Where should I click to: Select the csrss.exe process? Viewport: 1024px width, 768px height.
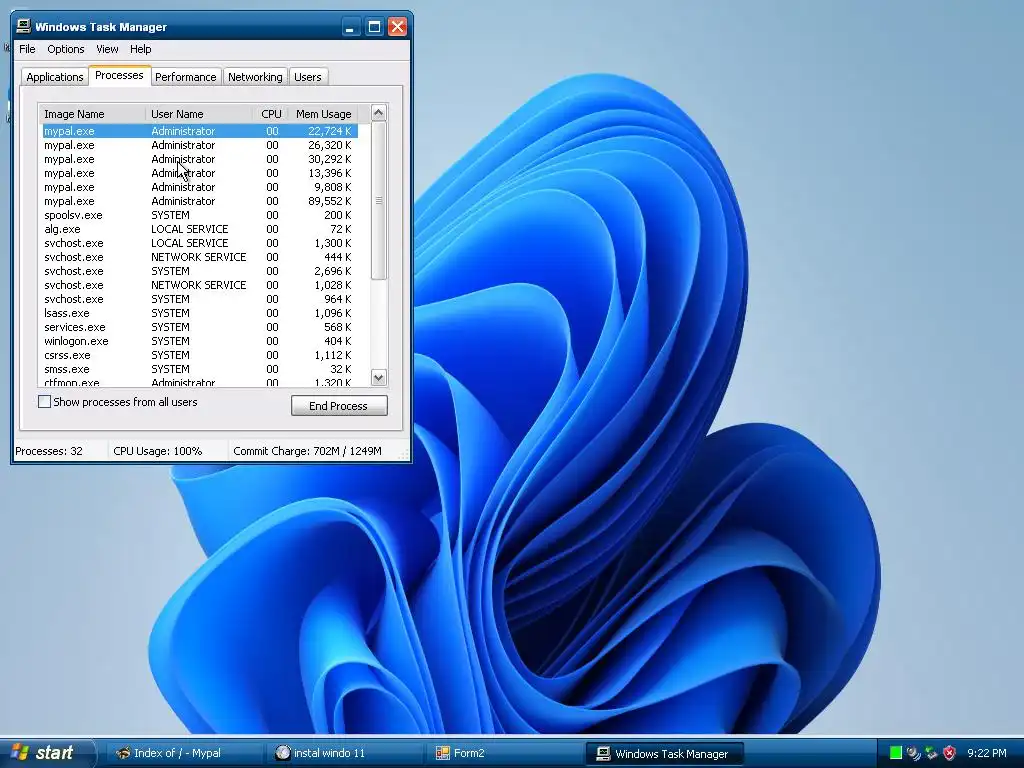click(200, 355)
